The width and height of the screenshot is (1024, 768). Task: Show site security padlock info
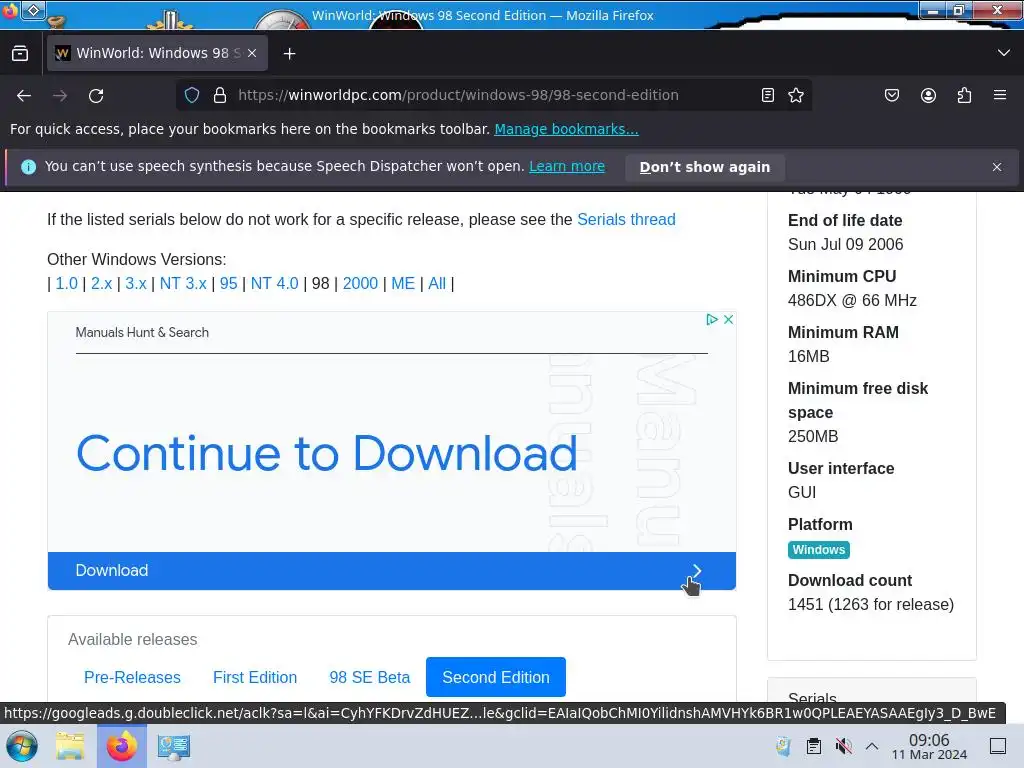tap(220, 95)
